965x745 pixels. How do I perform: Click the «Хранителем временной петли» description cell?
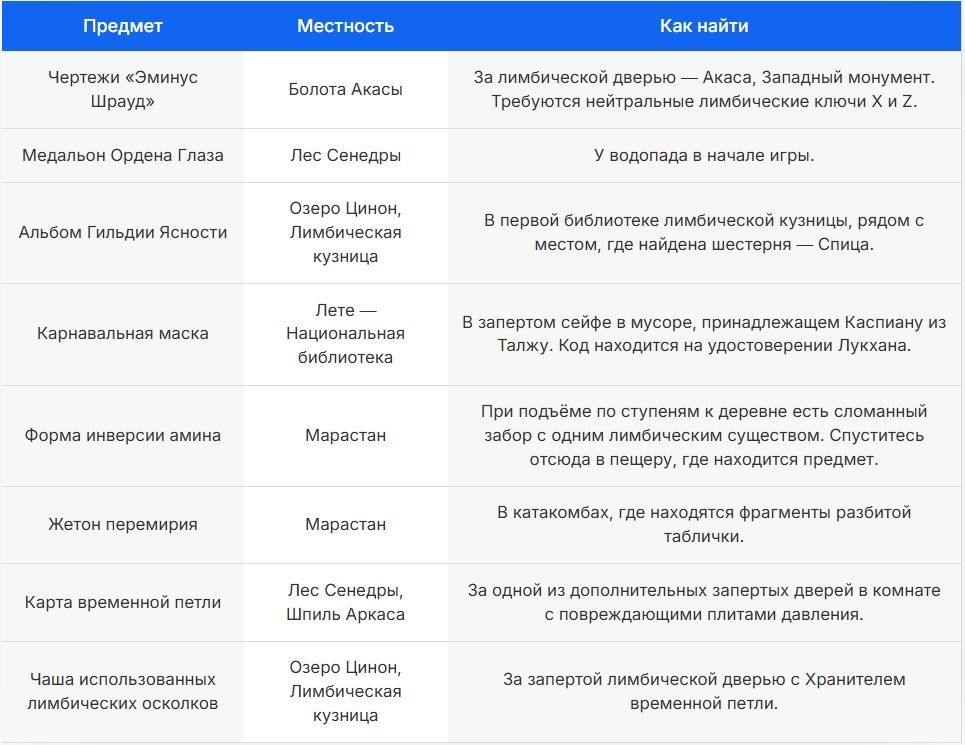704,691
